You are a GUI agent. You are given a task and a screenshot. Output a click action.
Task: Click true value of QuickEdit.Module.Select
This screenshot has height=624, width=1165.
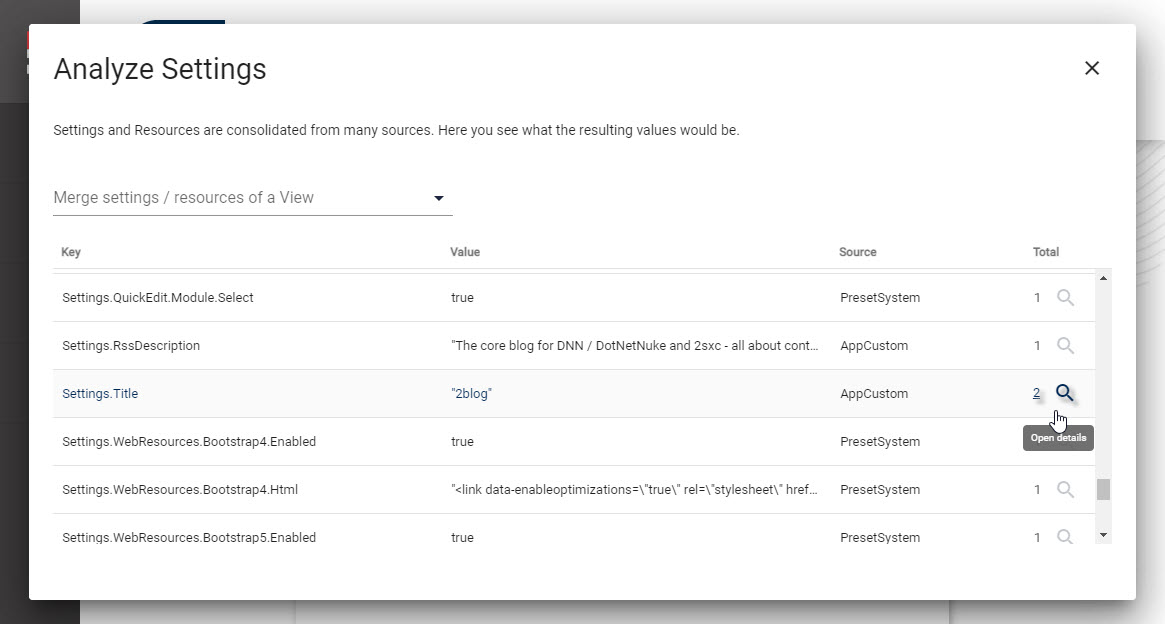click(x=462, y=298)
